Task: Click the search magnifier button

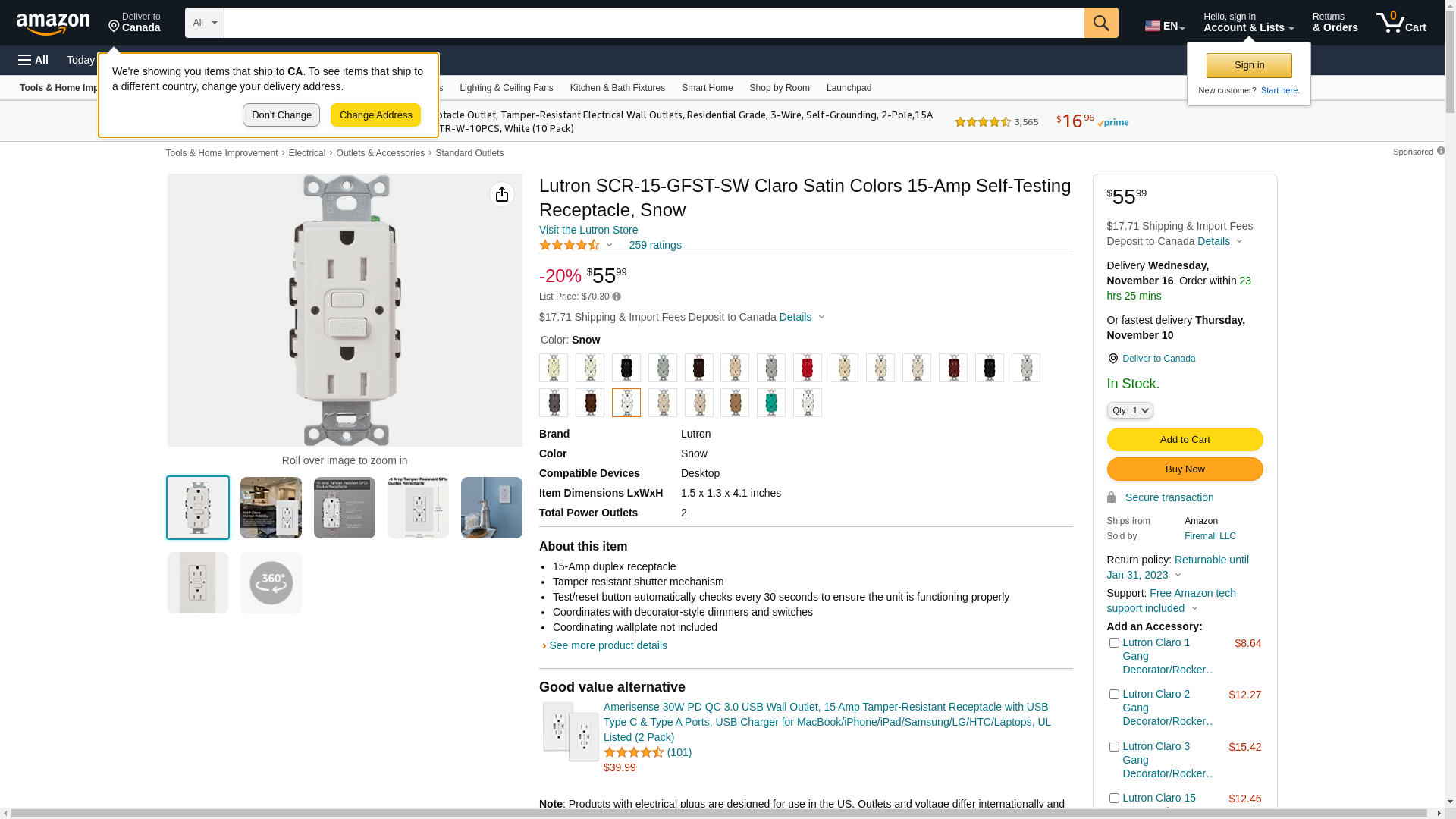Action: coord(1100,23)
